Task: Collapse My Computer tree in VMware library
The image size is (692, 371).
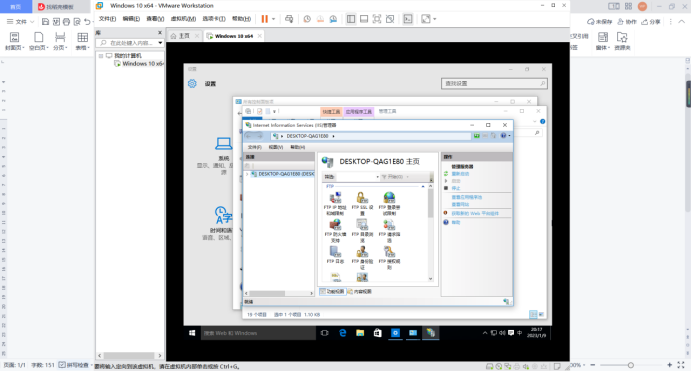Action: click(101, 56)
